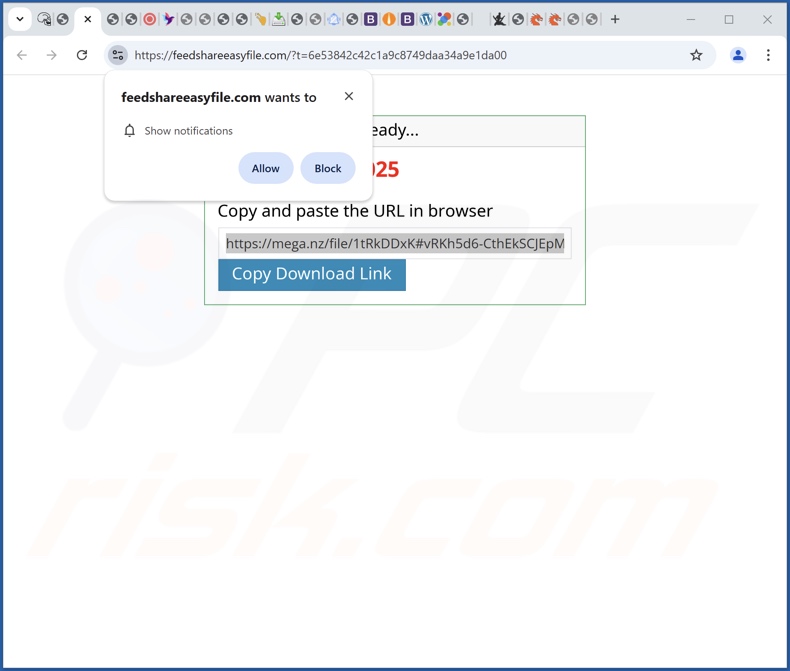
Task: Switch to the colorful dots icon tab
Action: [444, 19]
